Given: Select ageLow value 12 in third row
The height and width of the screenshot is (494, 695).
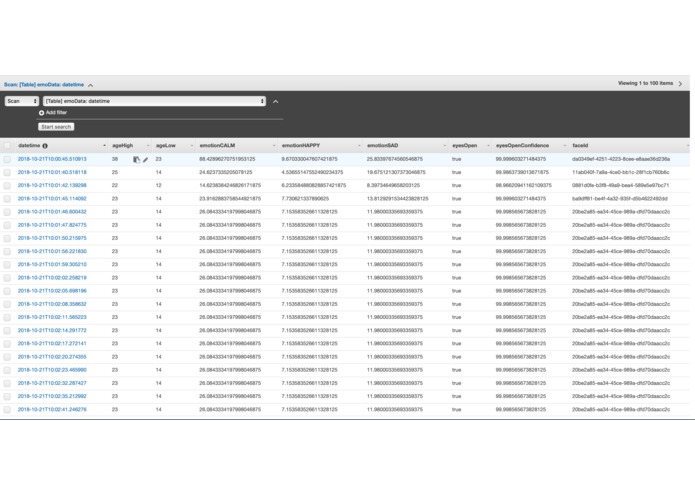Looking at the screenshot, I should tap(159, 186).
